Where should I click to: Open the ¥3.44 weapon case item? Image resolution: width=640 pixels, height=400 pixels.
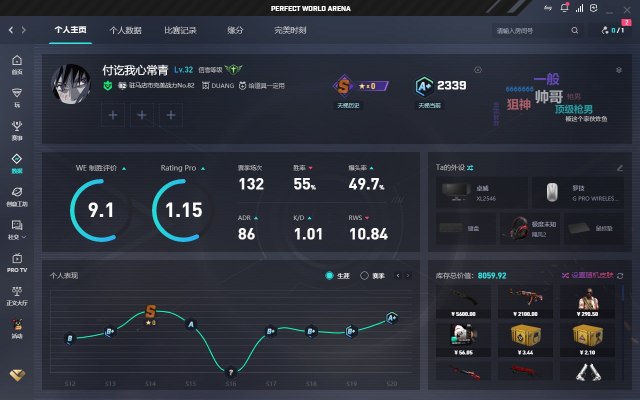click(x=525, y=340)
